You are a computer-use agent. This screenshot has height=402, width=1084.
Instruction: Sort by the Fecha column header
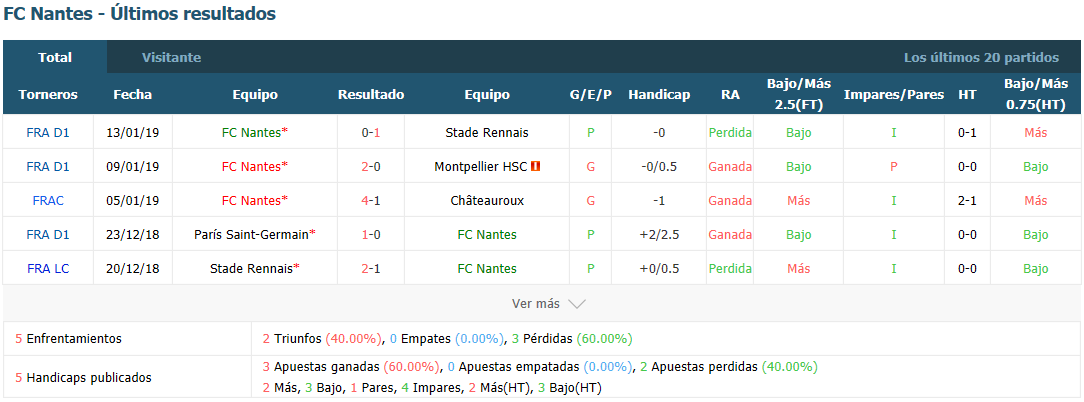tap(133, 95)
